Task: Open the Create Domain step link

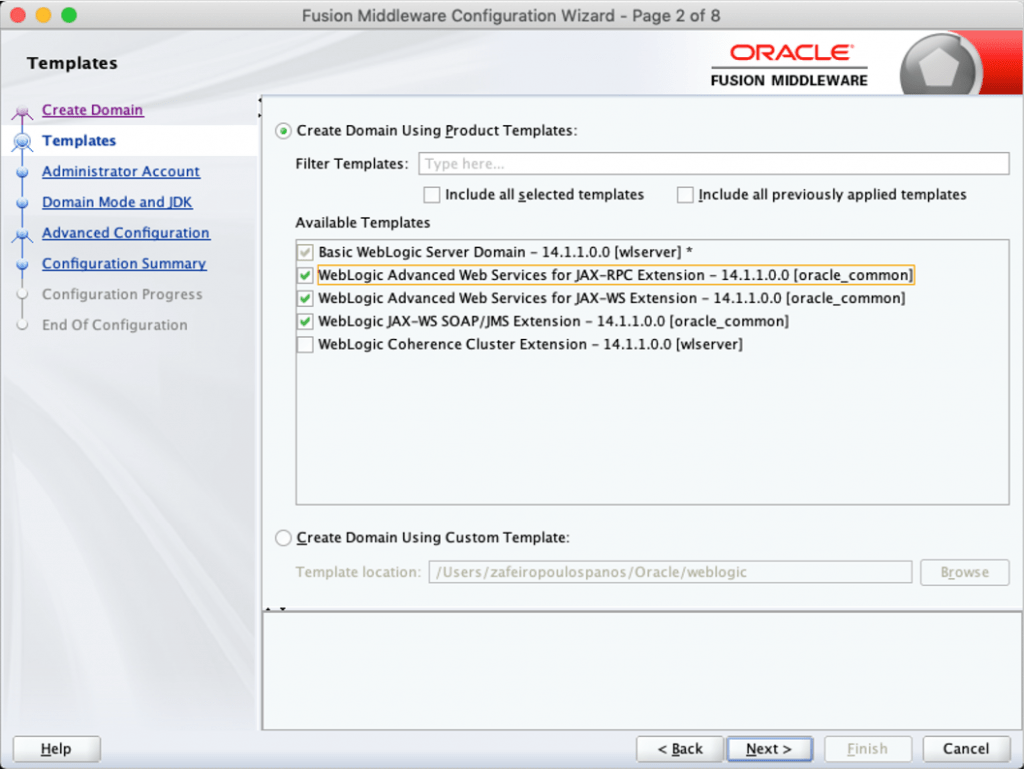Action: click(x=92, y=110)
